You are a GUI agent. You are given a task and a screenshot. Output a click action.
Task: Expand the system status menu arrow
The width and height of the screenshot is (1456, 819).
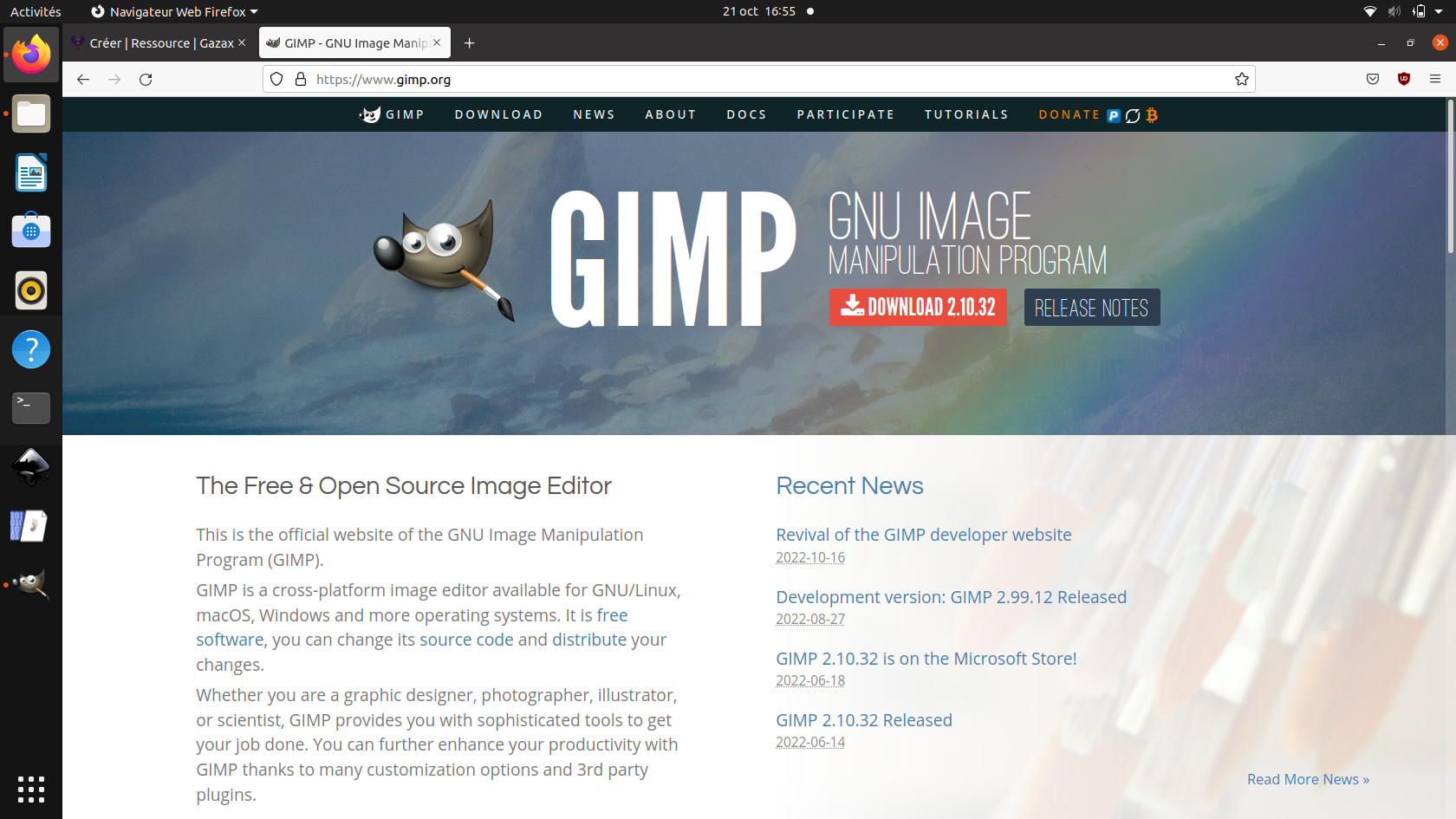1439,12
